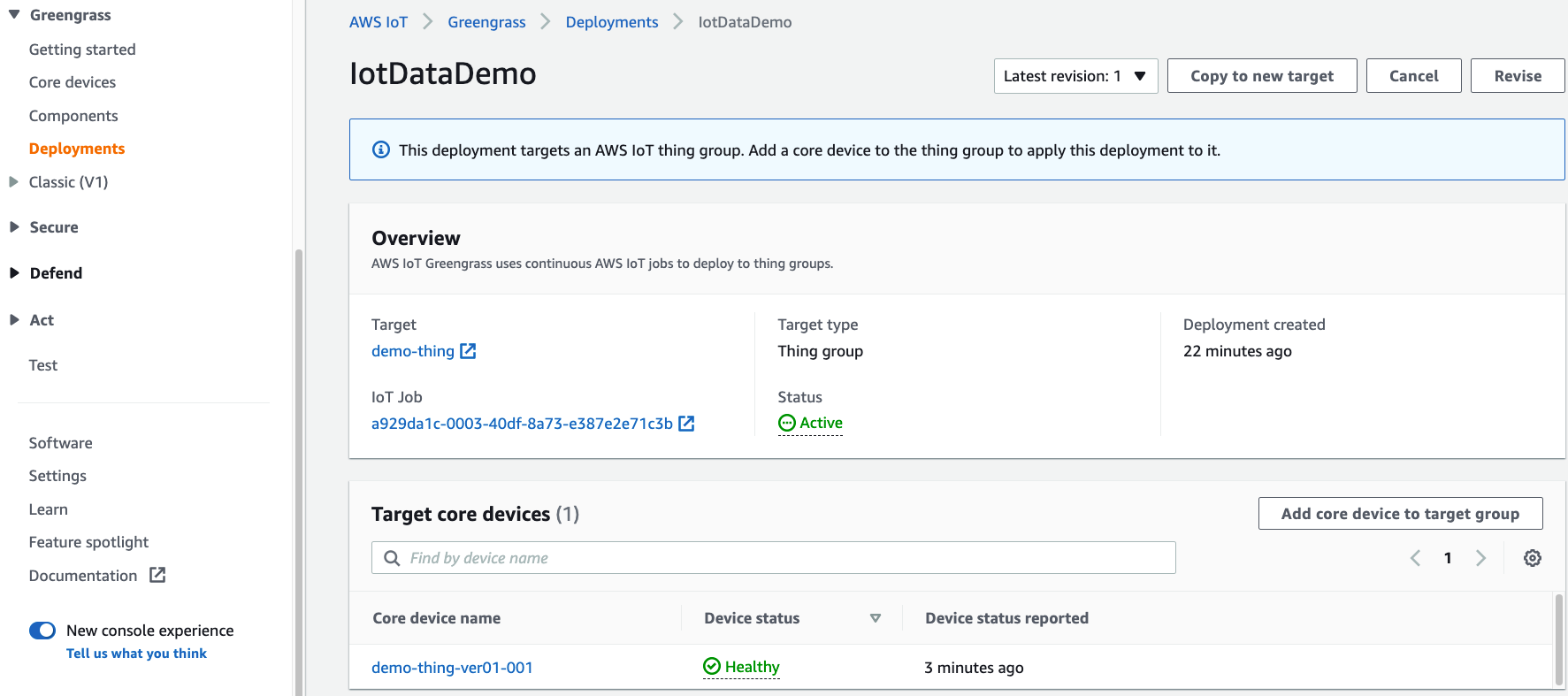Sort by Device status column arrow
1568x696 pixels.
(x=876, y=618)
